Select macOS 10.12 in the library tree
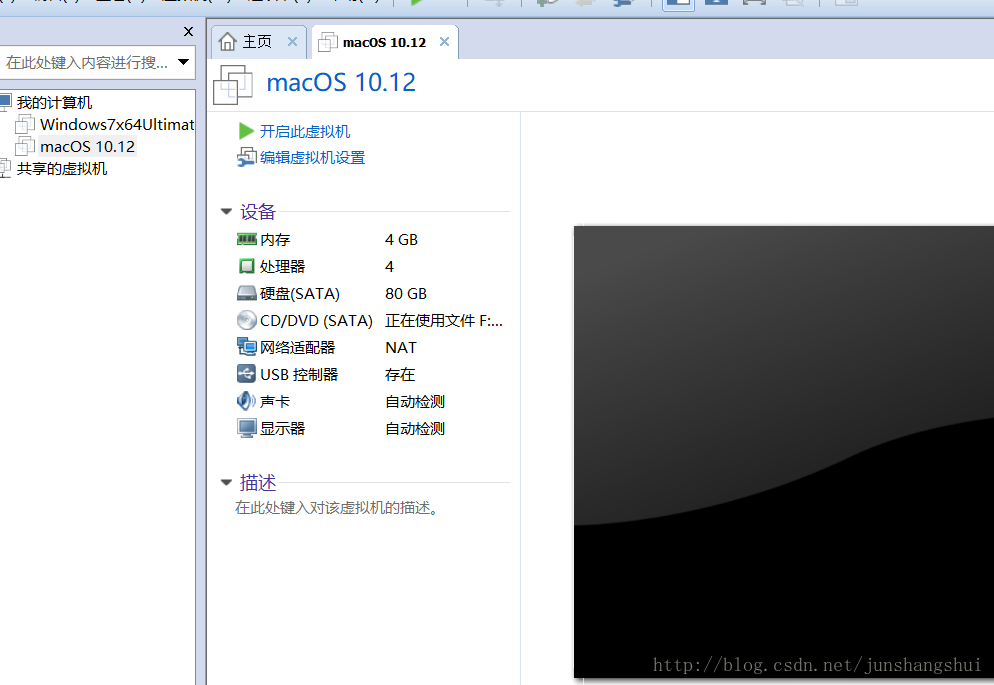The width and height of the screenshot is (994, 685). click(x=87, y=146)
